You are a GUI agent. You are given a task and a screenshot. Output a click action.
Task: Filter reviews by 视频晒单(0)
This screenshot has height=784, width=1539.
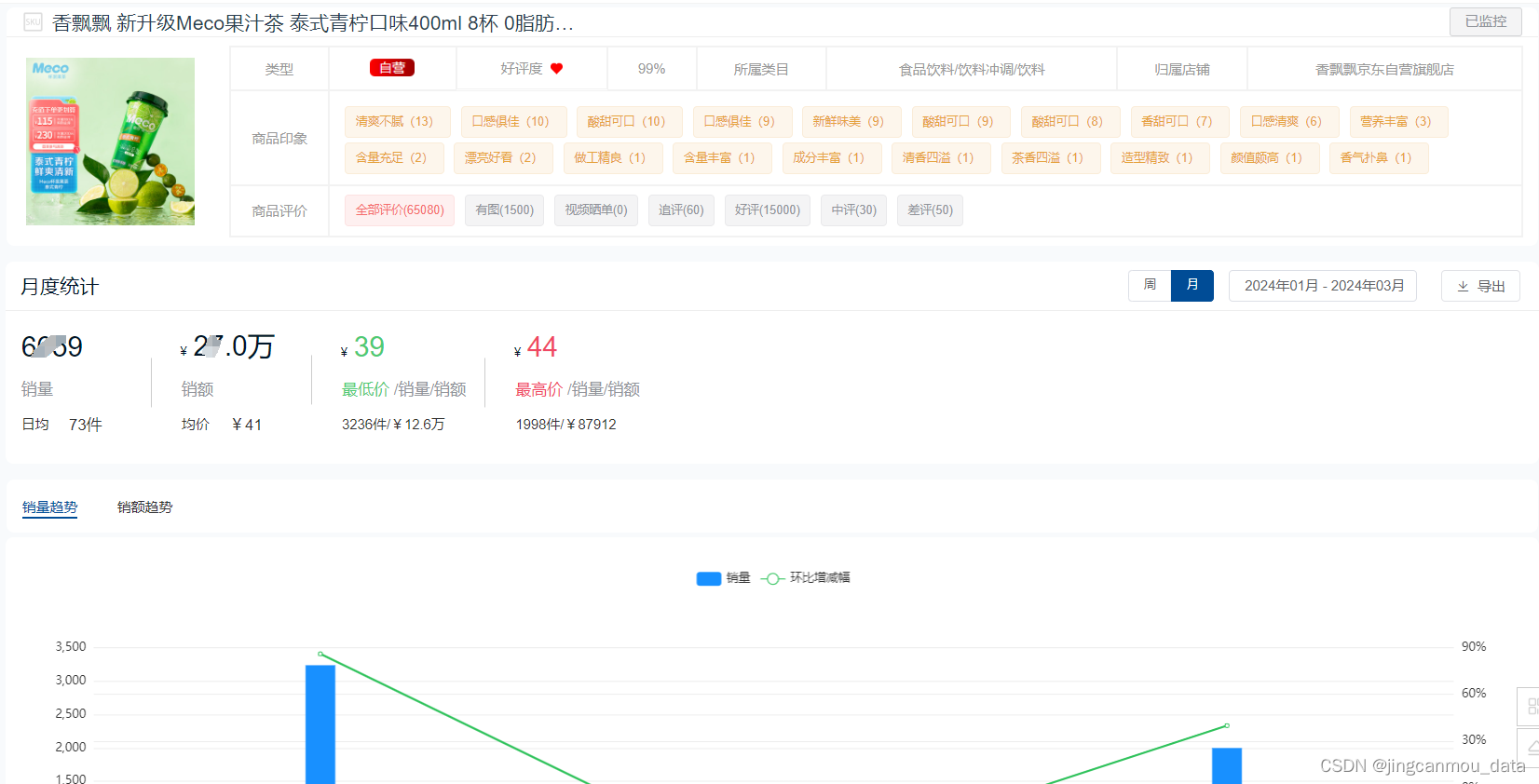pos(596,210)
